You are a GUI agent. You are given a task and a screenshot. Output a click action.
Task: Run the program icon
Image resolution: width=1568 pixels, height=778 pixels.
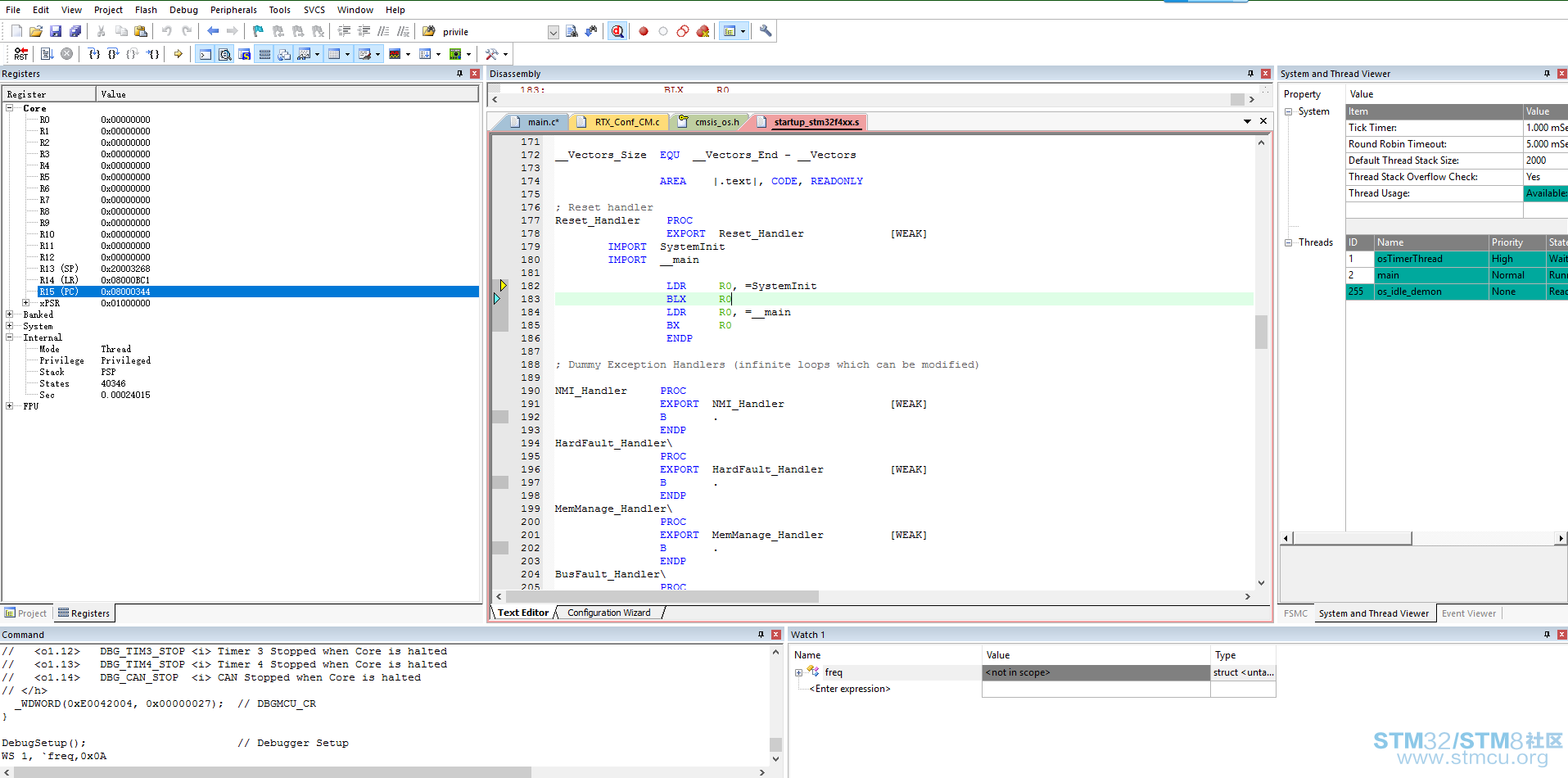point(47,54)
